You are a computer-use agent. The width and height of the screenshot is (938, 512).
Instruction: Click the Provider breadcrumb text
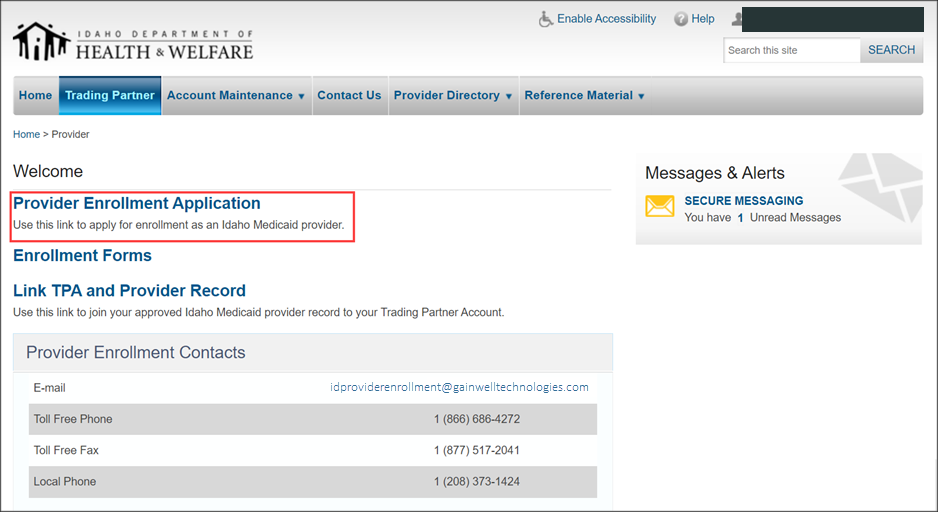71,135
